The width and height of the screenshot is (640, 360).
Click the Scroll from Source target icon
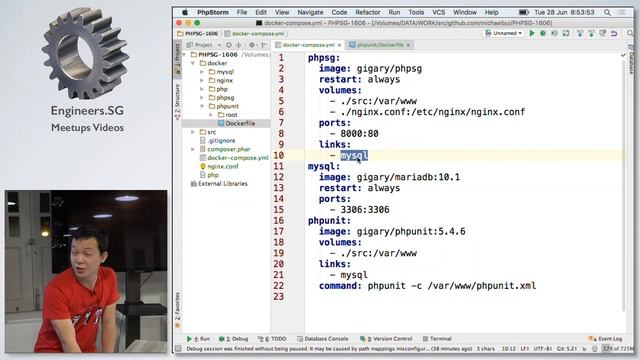[229, 45]
